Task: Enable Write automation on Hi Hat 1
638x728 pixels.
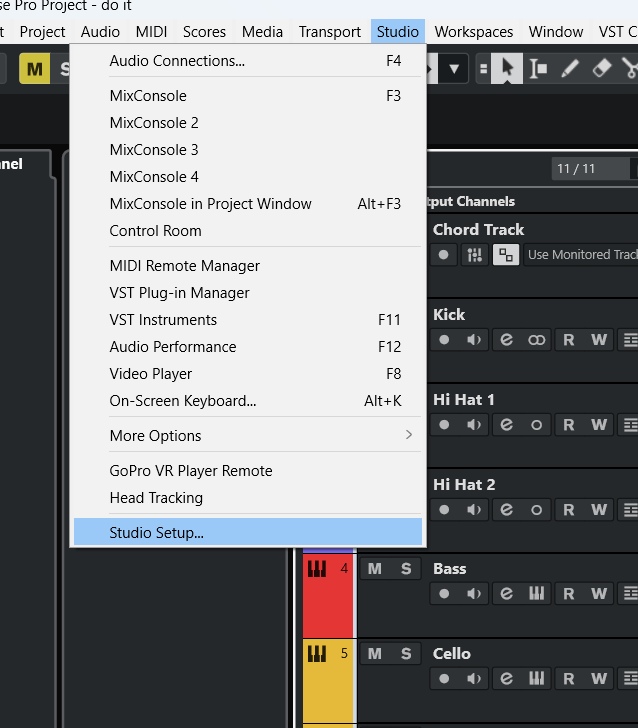Action: (599, 425)
